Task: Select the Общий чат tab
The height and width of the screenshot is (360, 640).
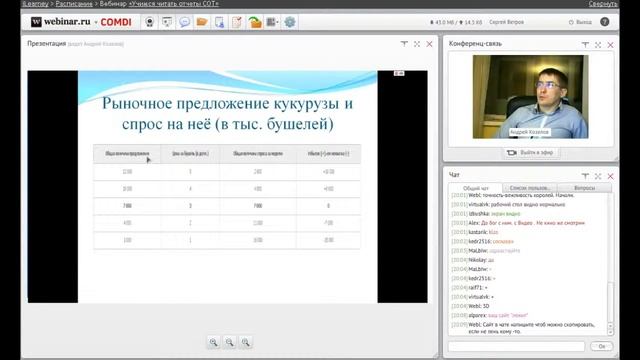Action: coord(476,188)
